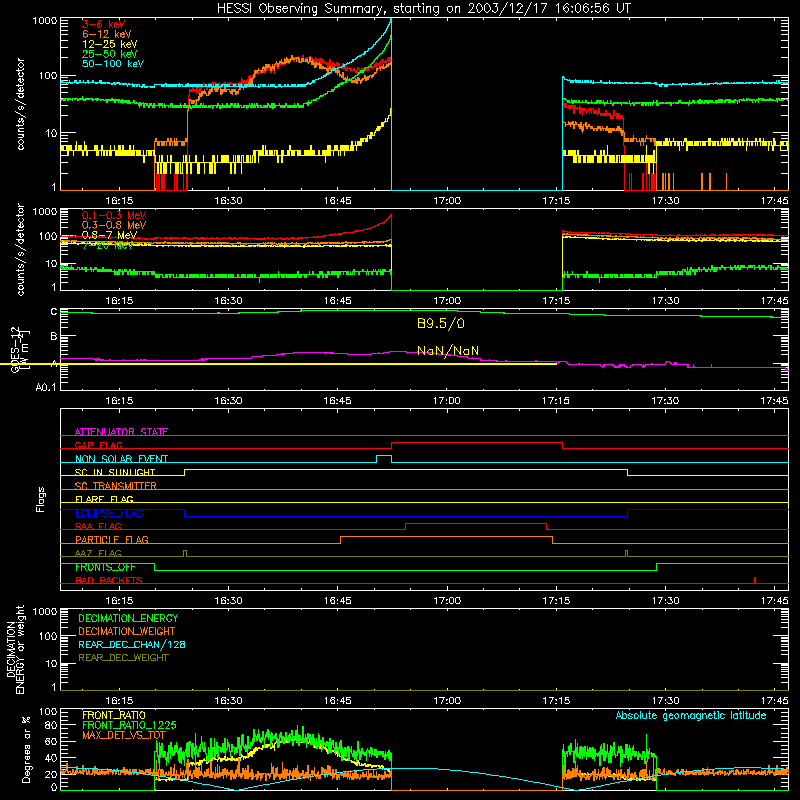Click the REAR_DEC_WEIGHT legend entry

pos(123,658)
